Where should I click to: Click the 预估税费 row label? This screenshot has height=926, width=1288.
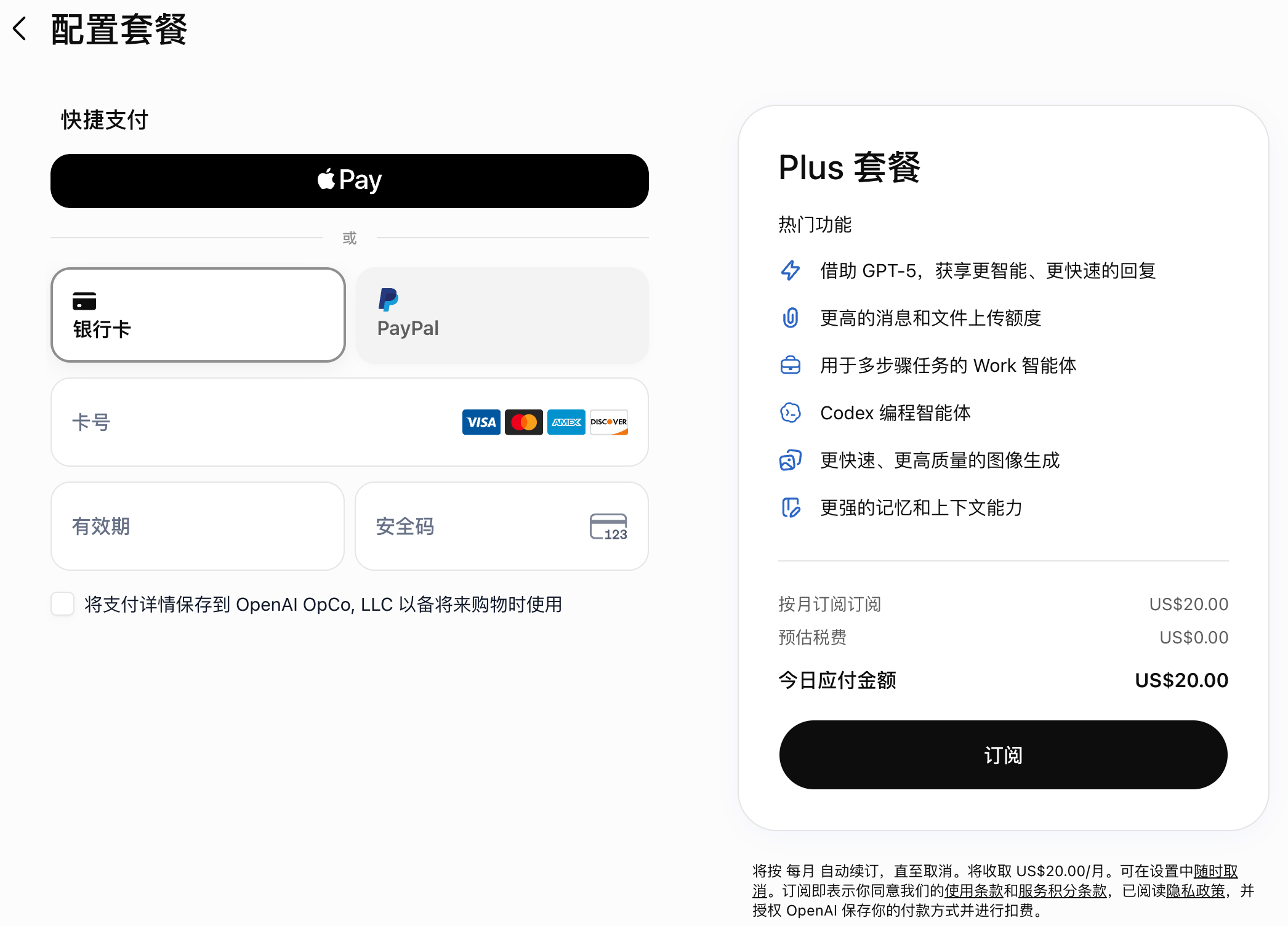point(813,637)
